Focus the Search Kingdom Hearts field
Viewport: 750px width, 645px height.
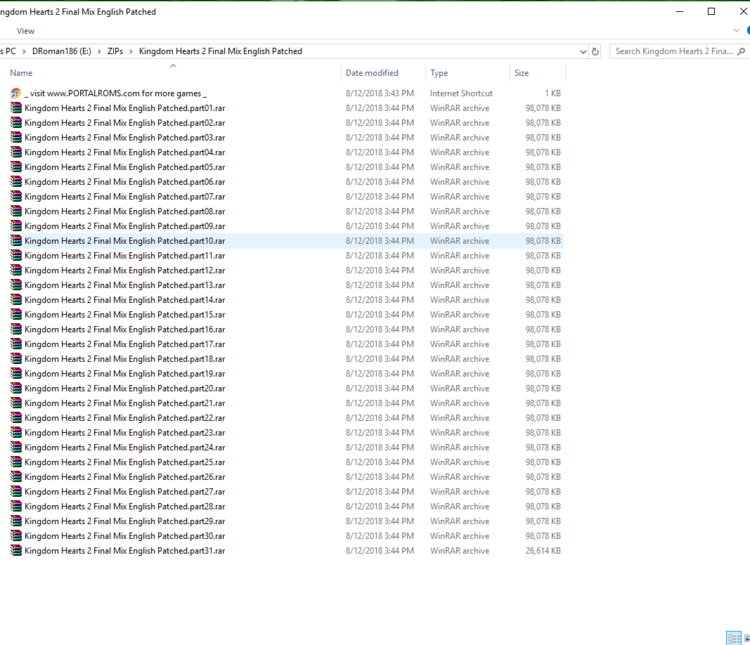click(x=673, y=51)
